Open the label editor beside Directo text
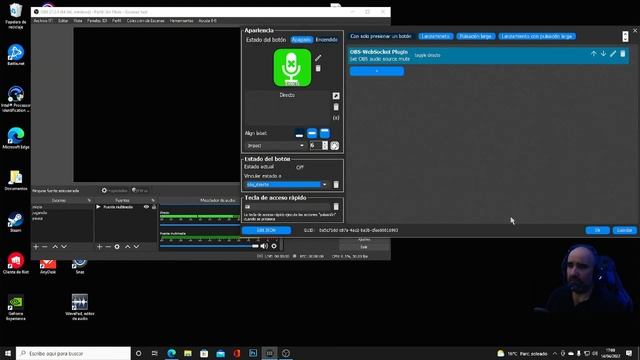Viewport: 640px width, 360px height. point(336,96)
